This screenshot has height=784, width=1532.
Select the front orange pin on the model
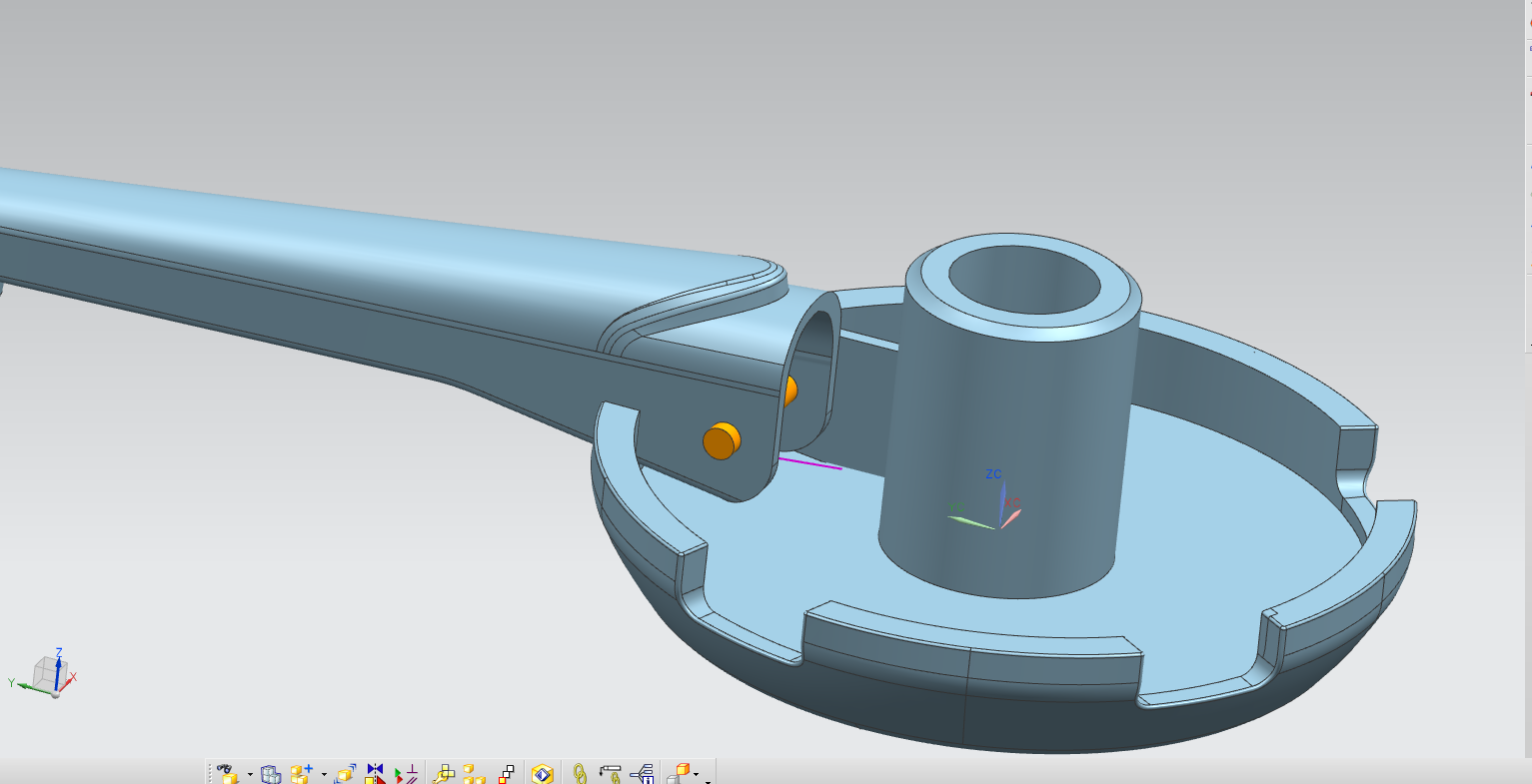[721, 441]
